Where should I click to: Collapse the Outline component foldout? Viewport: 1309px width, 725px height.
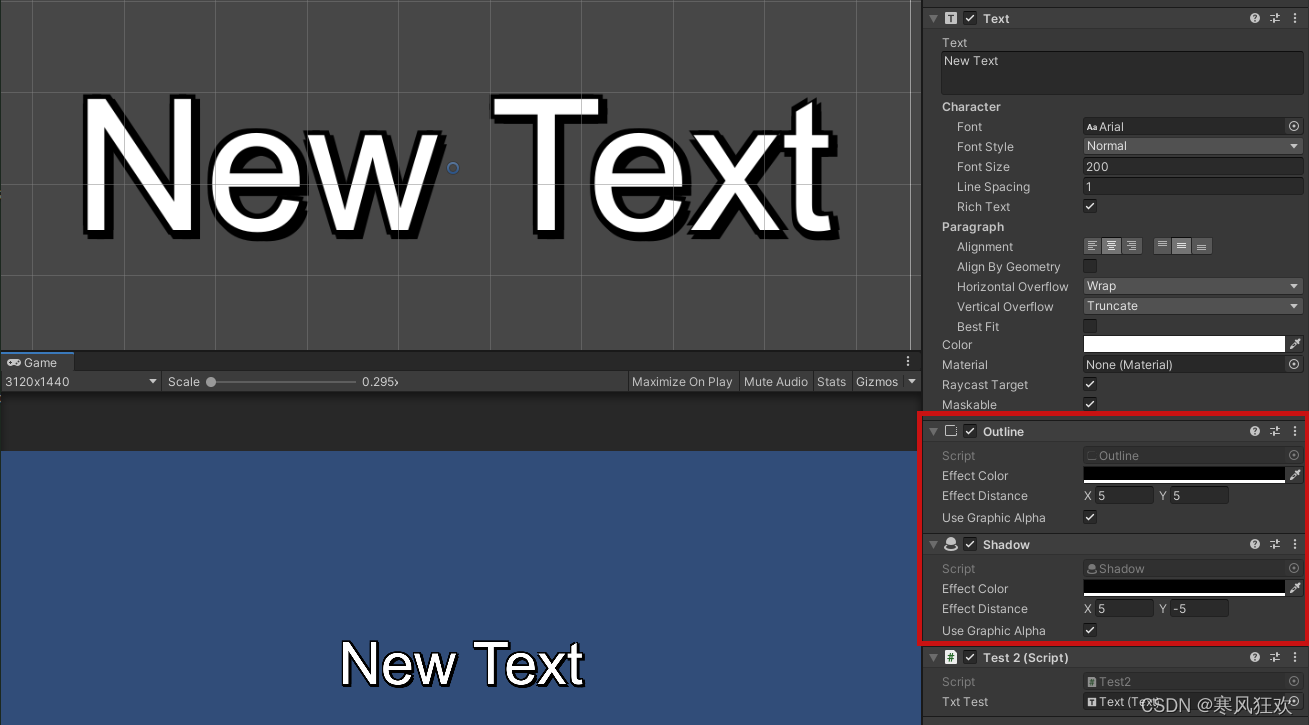[x=933, y=431]
